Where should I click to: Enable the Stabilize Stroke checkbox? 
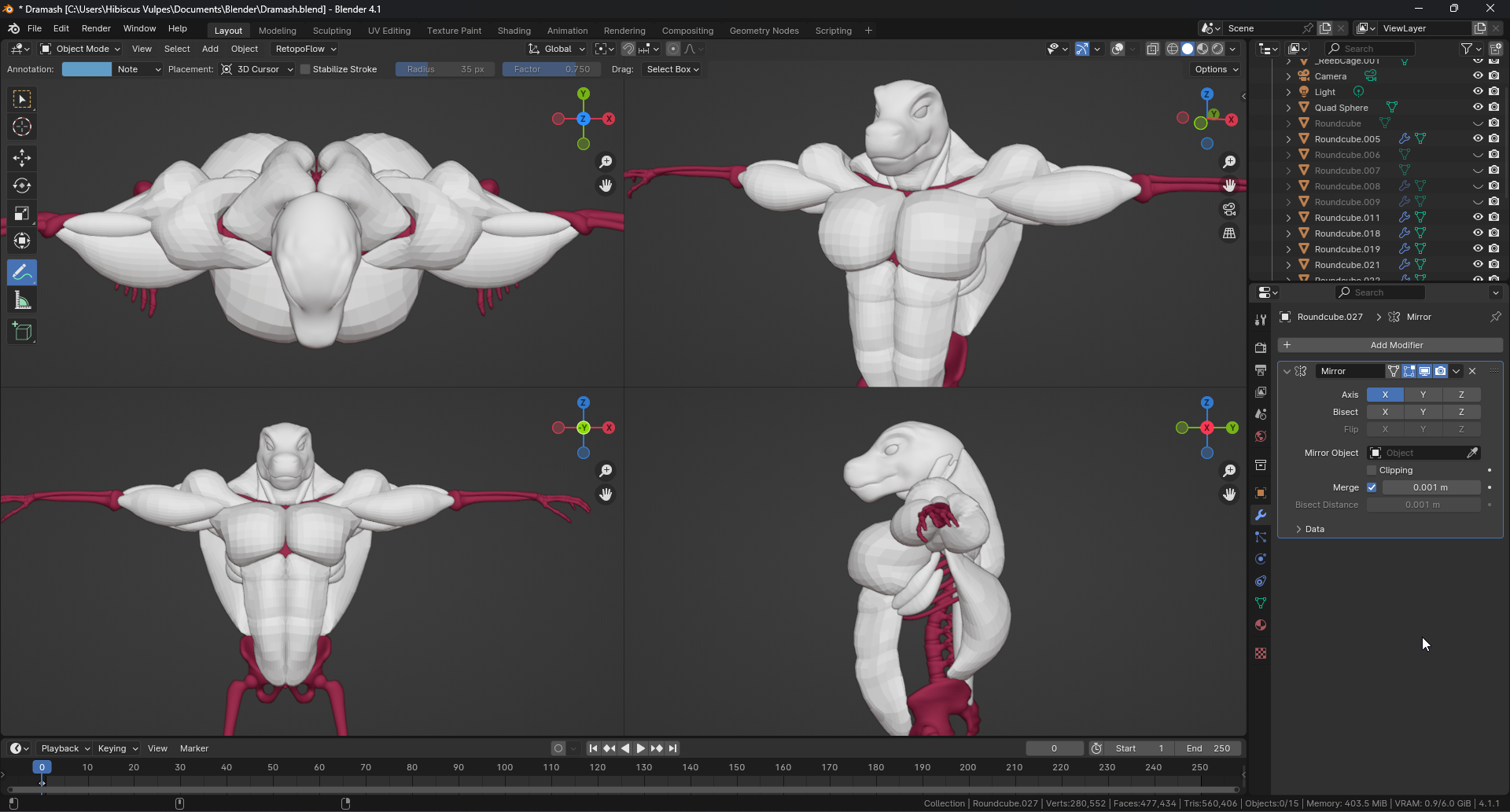(x=305, y=69)
